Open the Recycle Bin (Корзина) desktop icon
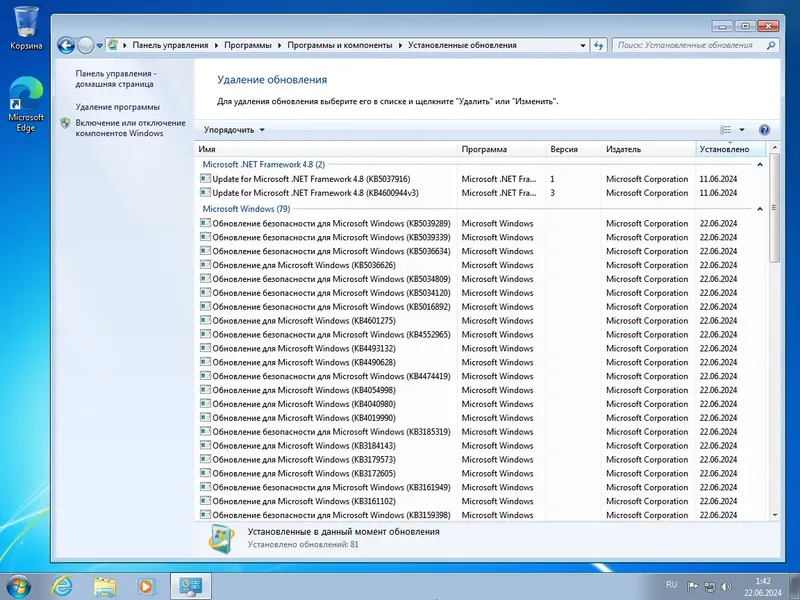800x600 pixels. 24,22
